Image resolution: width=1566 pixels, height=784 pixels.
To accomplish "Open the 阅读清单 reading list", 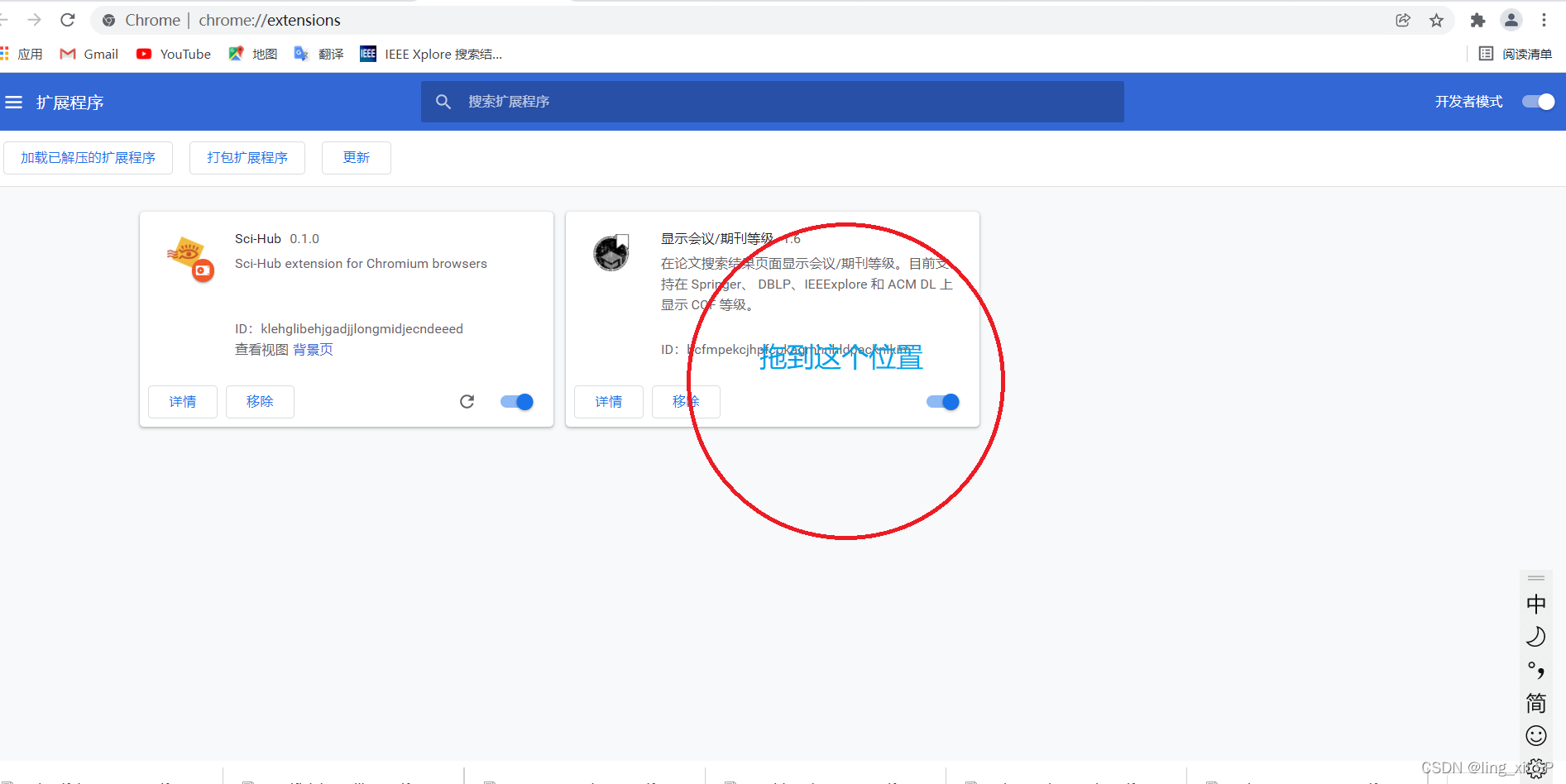I will pyautogui.click(x=1516, y=54).
